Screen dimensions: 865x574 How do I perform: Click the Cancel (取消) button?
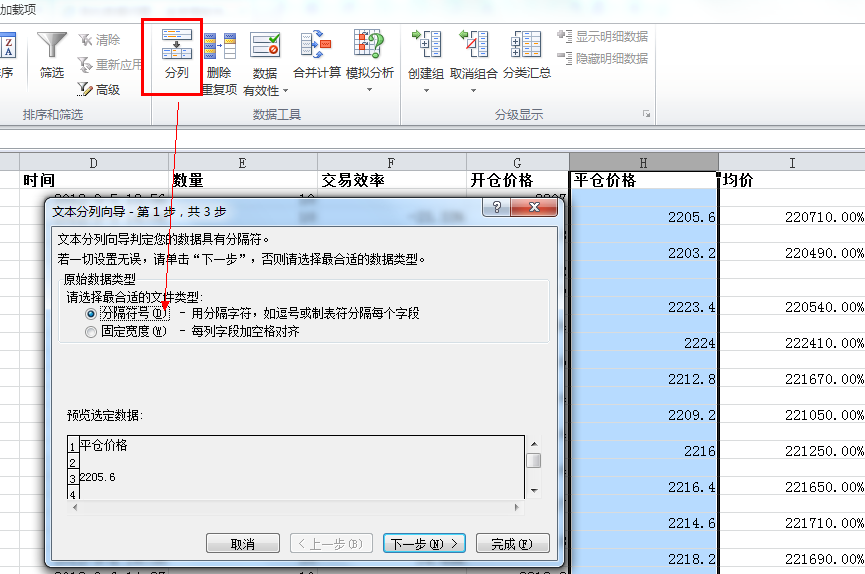pos(243,544)
